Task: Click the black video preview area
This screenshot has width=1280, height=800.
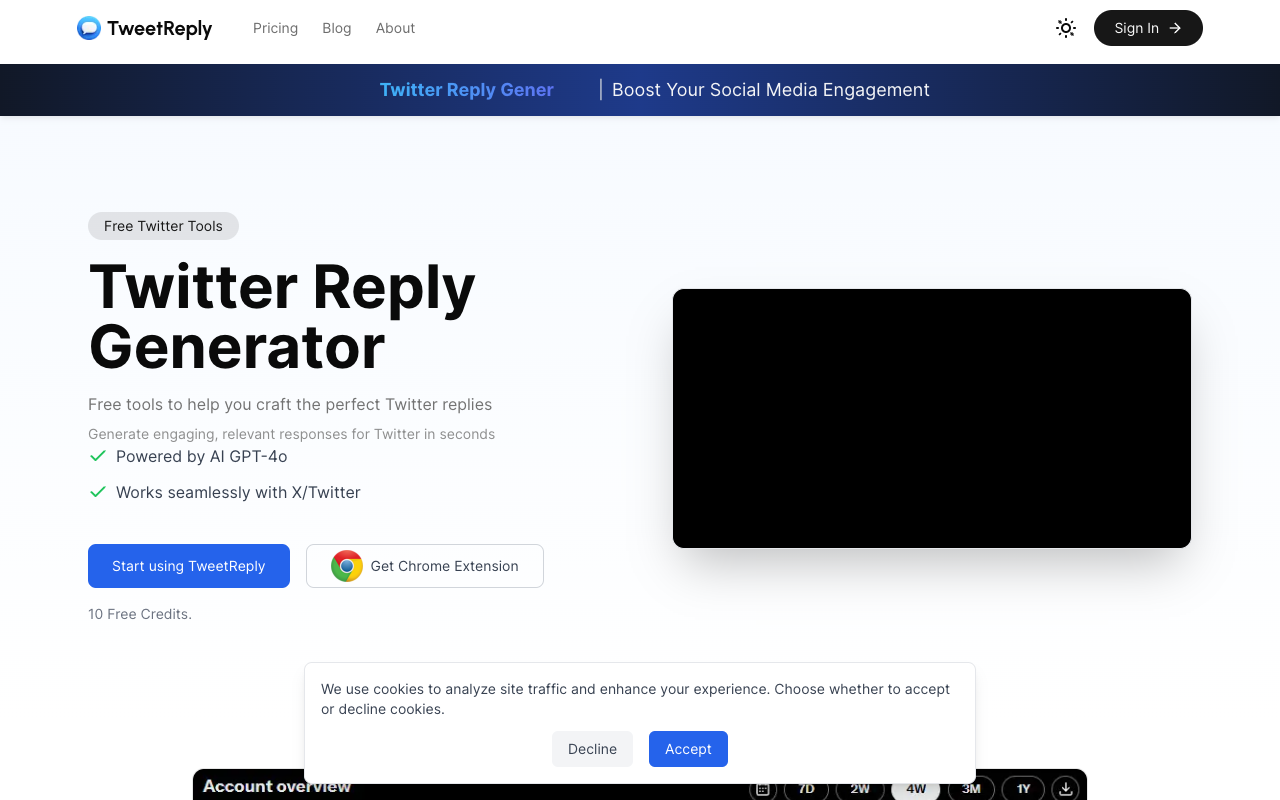Action: click(932, 418)
